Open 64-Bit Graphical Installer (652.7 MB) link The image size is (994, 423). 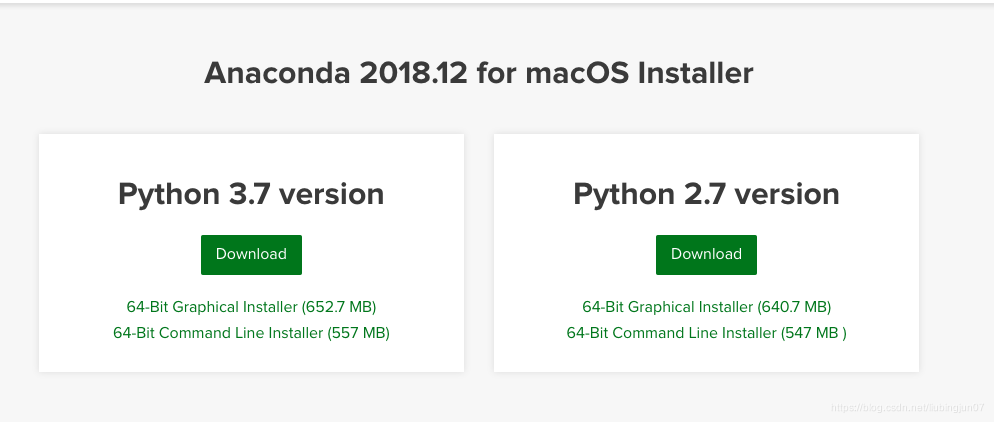click(x=251, y=307)
